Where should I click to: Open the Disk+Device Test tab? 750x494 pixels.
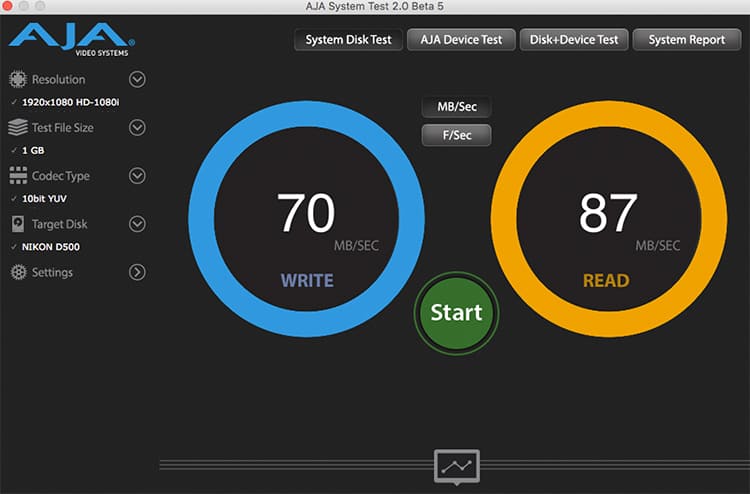(x=573, y=40)
